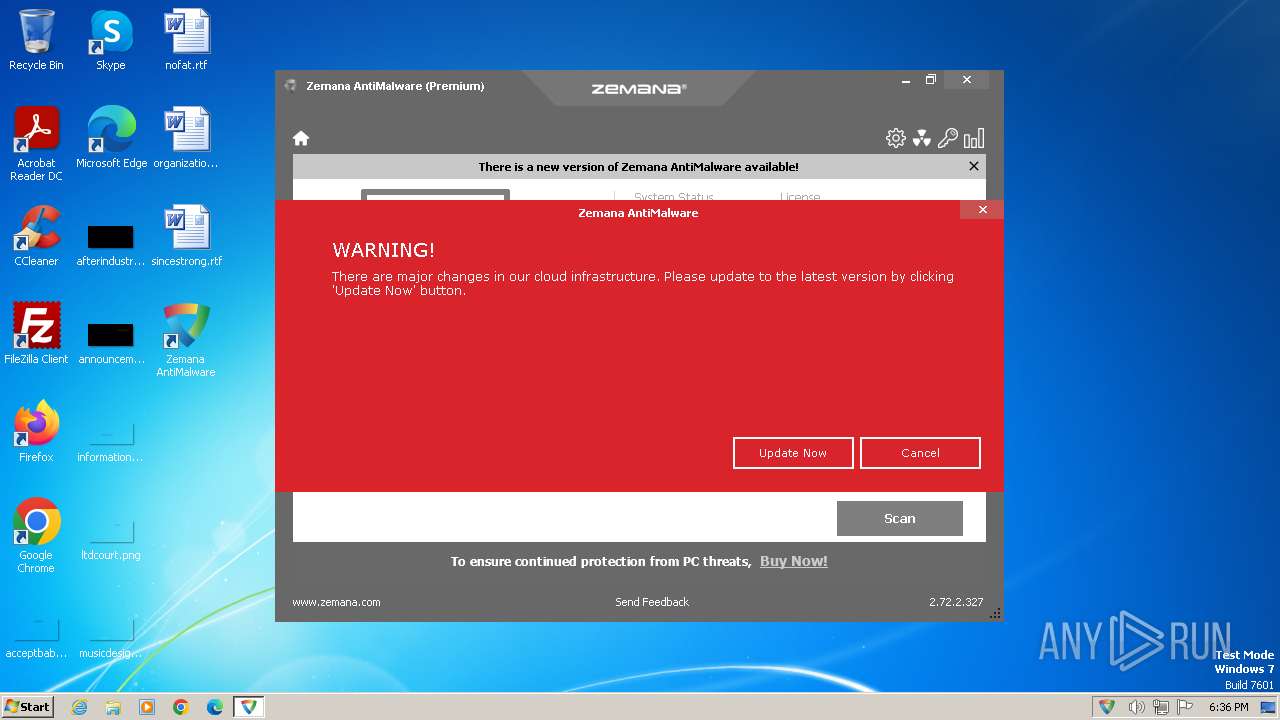Select Zemana taskbar window button

pos(249,707)
